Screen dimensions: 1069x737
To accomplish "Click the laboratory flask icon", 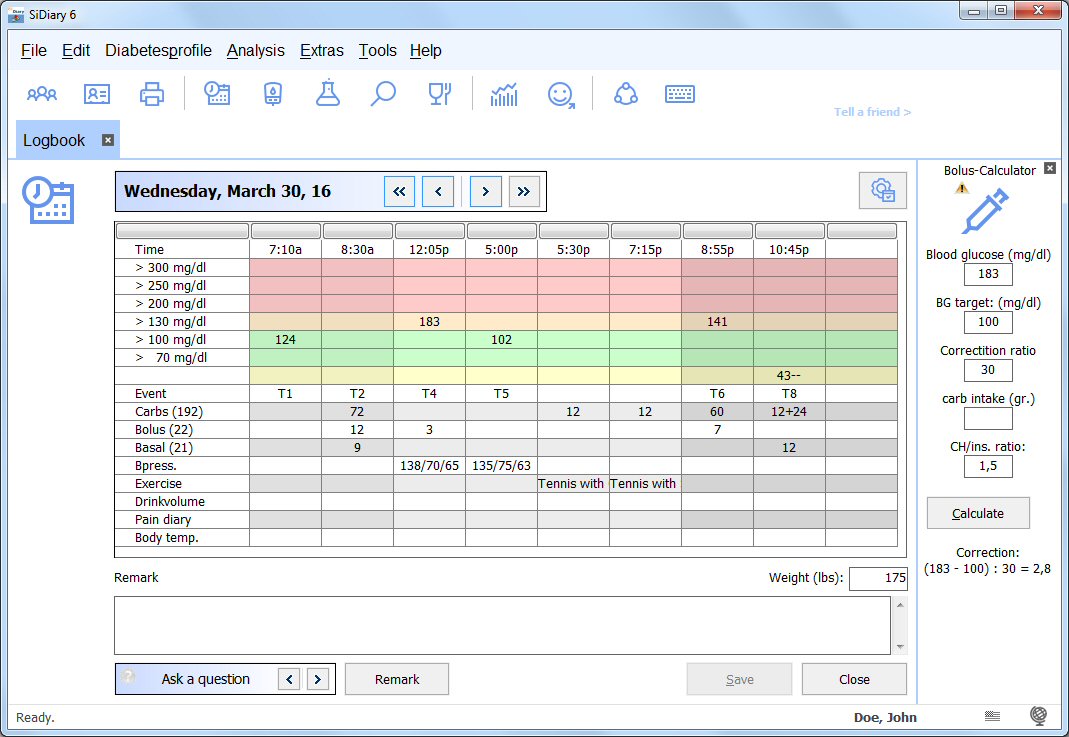I will click(327, 94).
